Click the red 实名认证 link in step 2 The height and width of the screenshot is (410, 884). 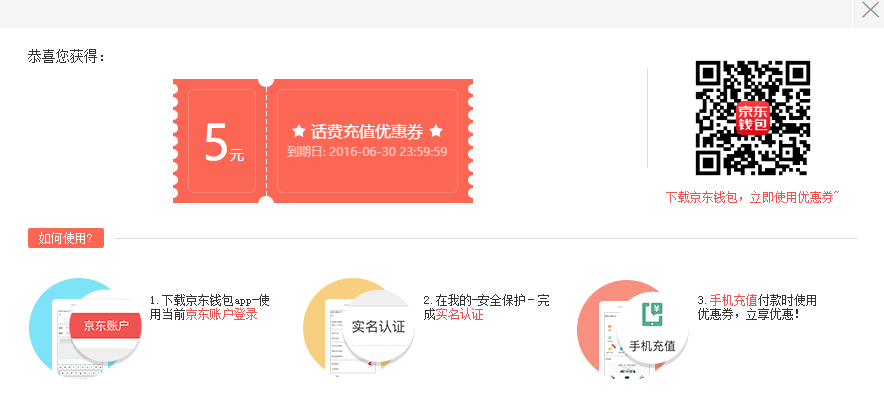(x=459, y=315)
